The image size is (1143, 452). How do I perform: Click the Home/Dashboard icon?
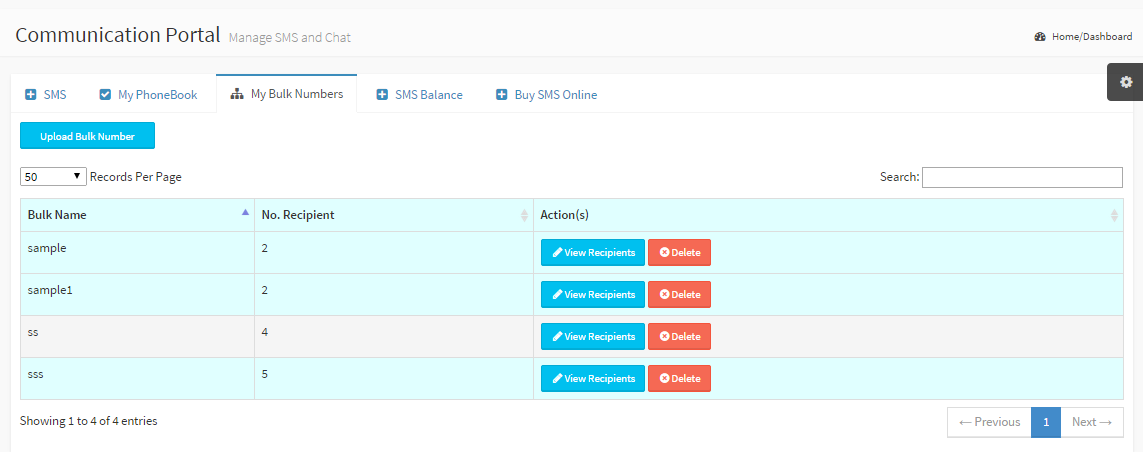pyautogui.click(x=1040, y=37)
